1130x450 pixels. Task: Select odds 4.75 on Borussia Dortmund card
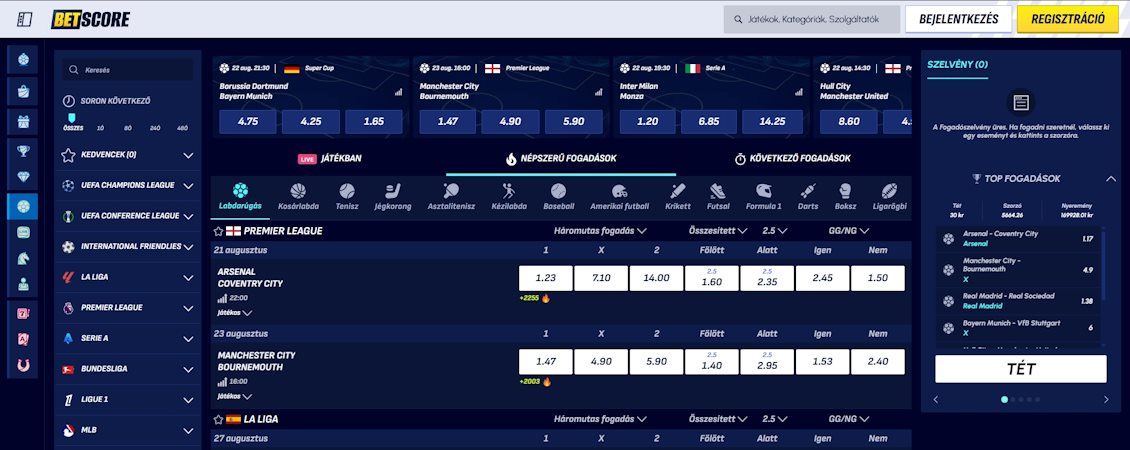[x=248, y=122]
